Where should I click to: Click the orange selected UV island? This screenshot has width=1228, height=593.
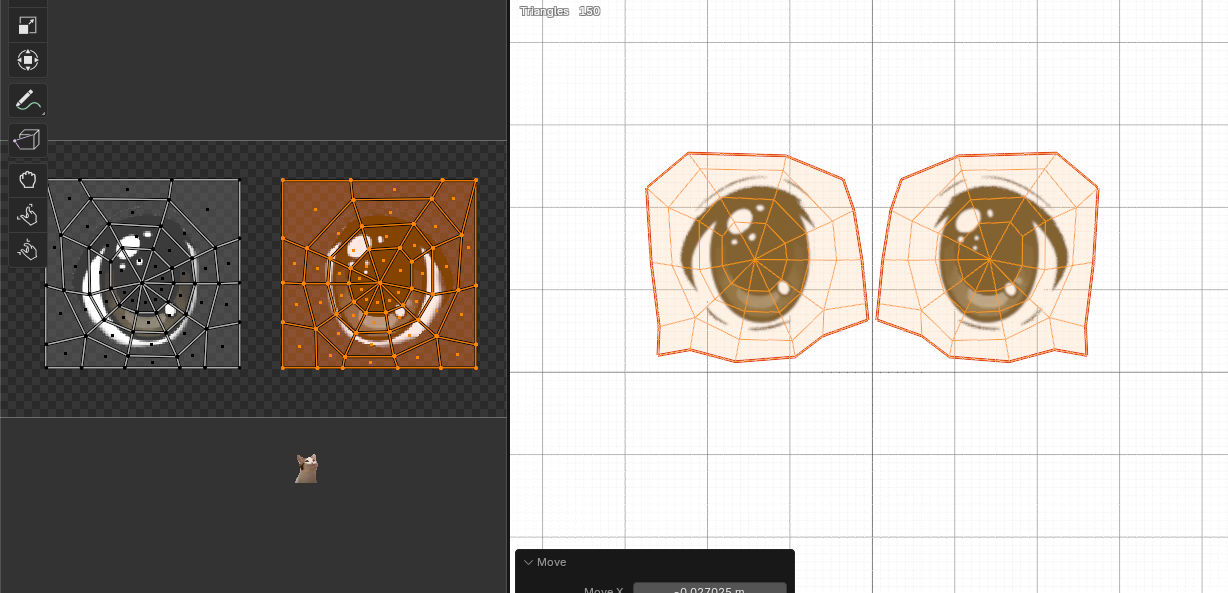coord(379,274)
